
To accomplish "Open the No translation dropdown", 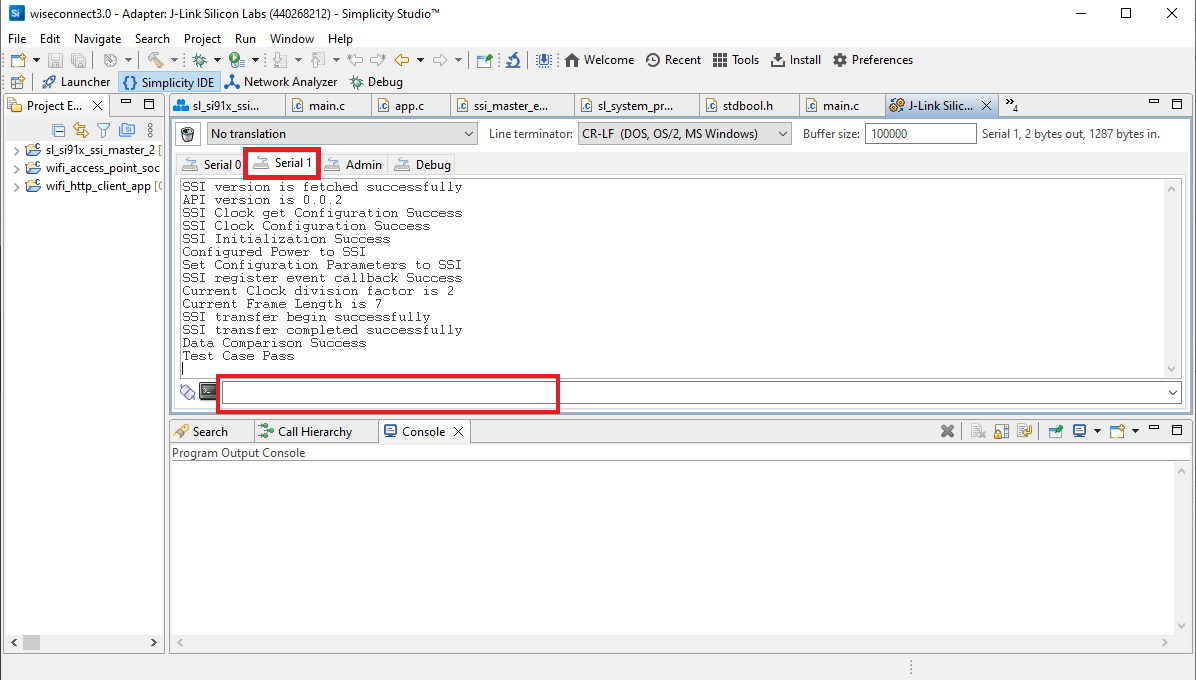I will [x=343, y=133].
